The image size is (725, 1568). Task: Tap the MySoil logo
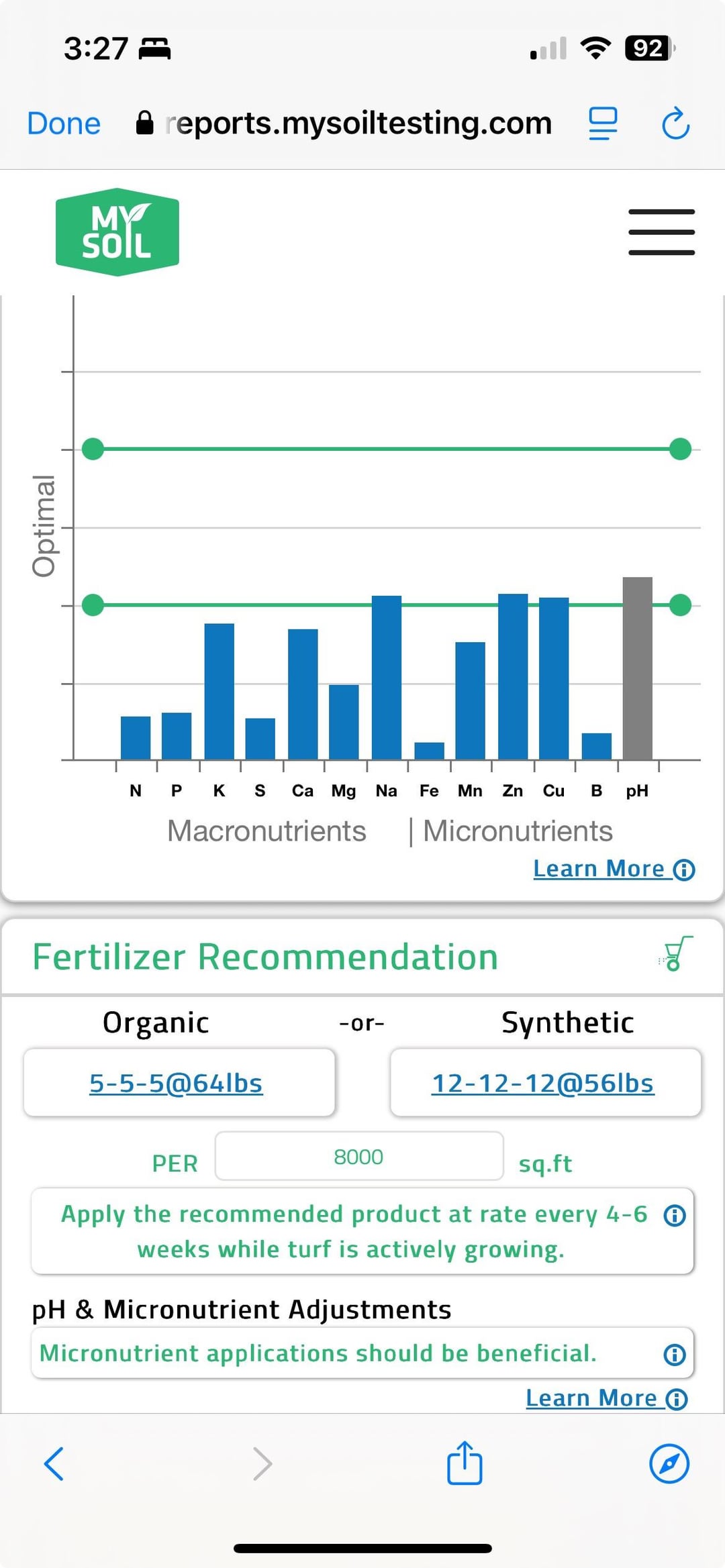(117, 232)
